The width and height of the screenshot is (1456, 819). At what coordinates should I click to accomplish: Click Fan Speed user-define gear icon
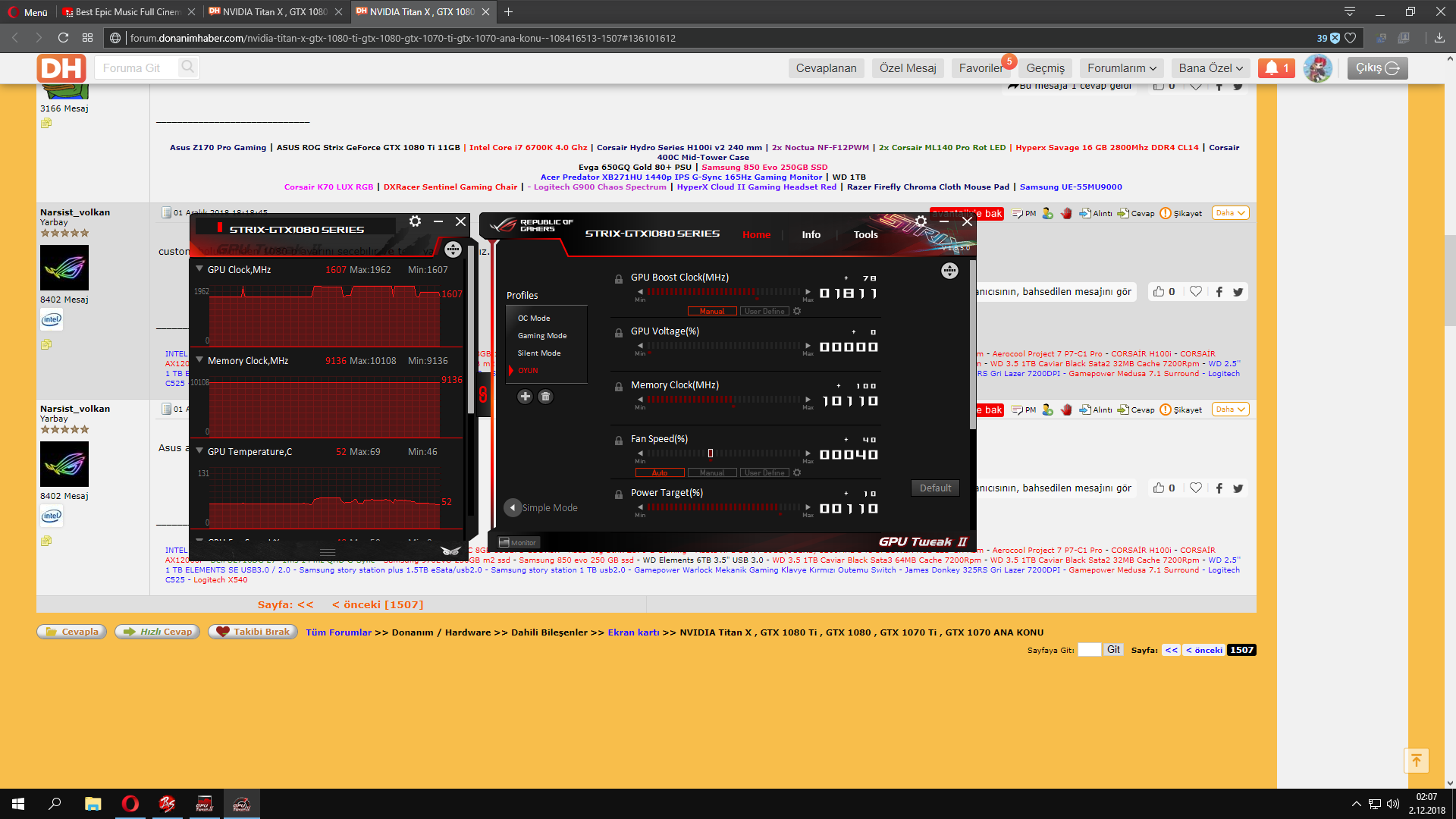pyautogui.click(x=797, y=472)
